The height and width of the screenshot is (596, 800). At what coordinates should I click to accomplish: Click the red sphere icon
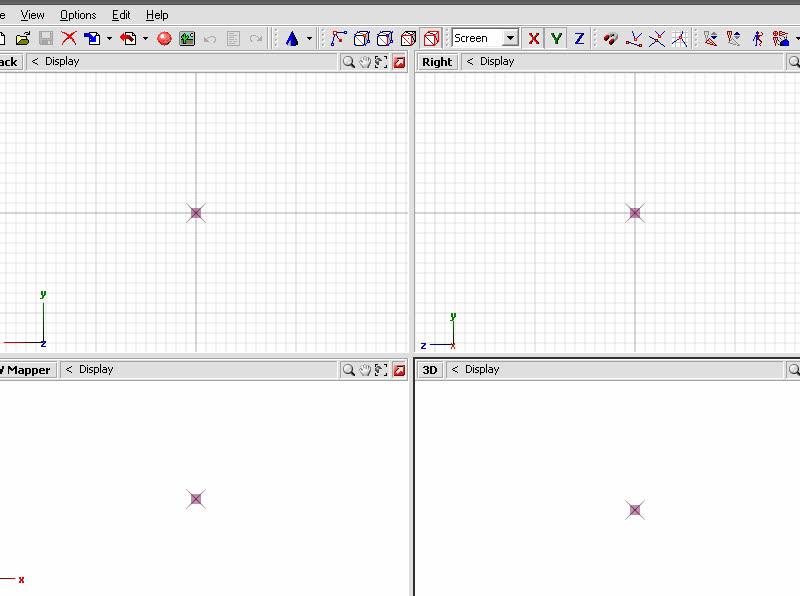point(164,39)
